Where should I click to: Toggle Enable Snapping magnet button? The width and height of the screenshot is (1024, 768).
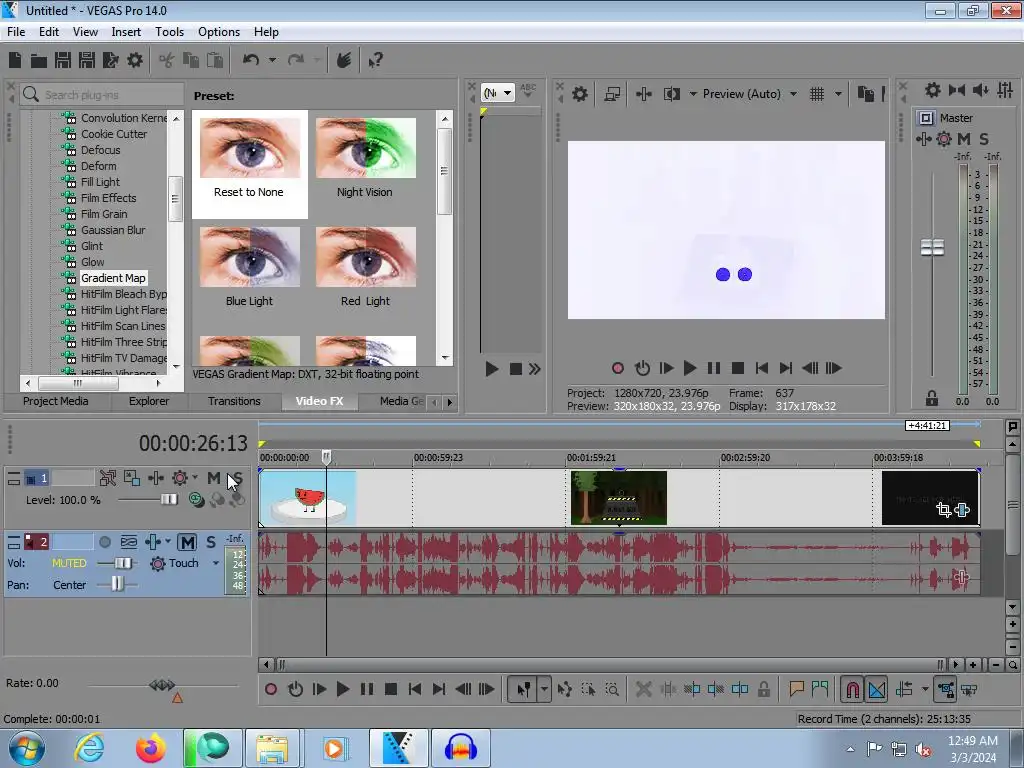click(852, 689)
